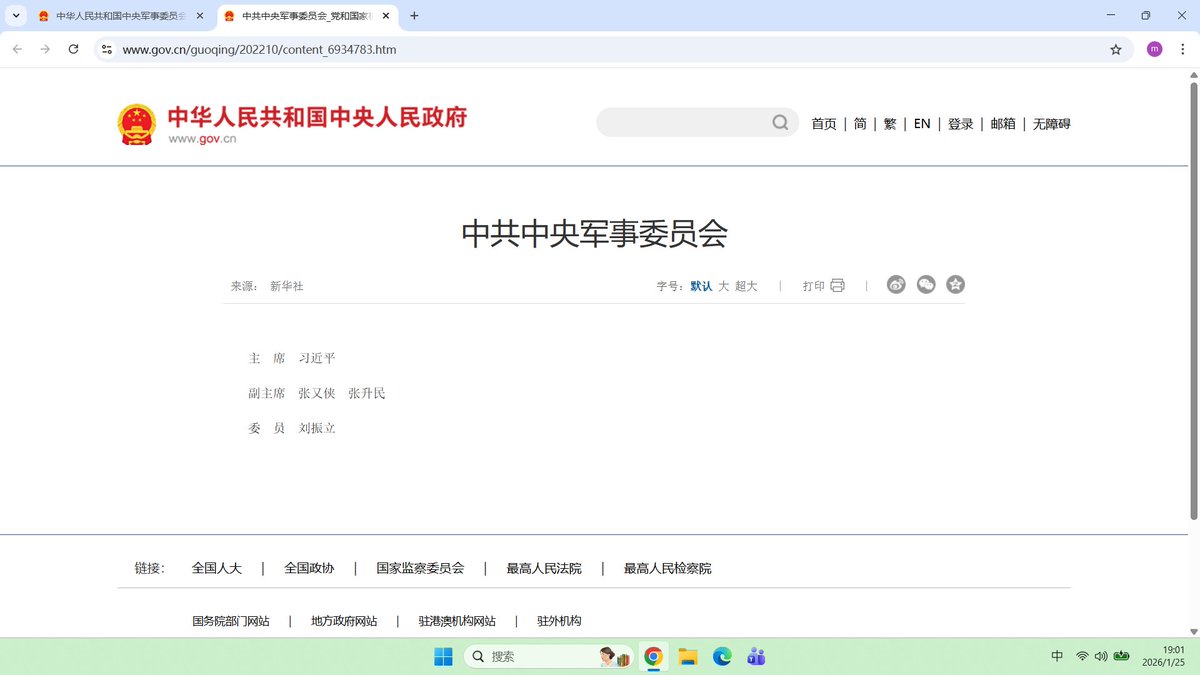This screenshot has width=1200, height=675.
Task: Open network Wi-Fi tray icon
Action: 1082,657
